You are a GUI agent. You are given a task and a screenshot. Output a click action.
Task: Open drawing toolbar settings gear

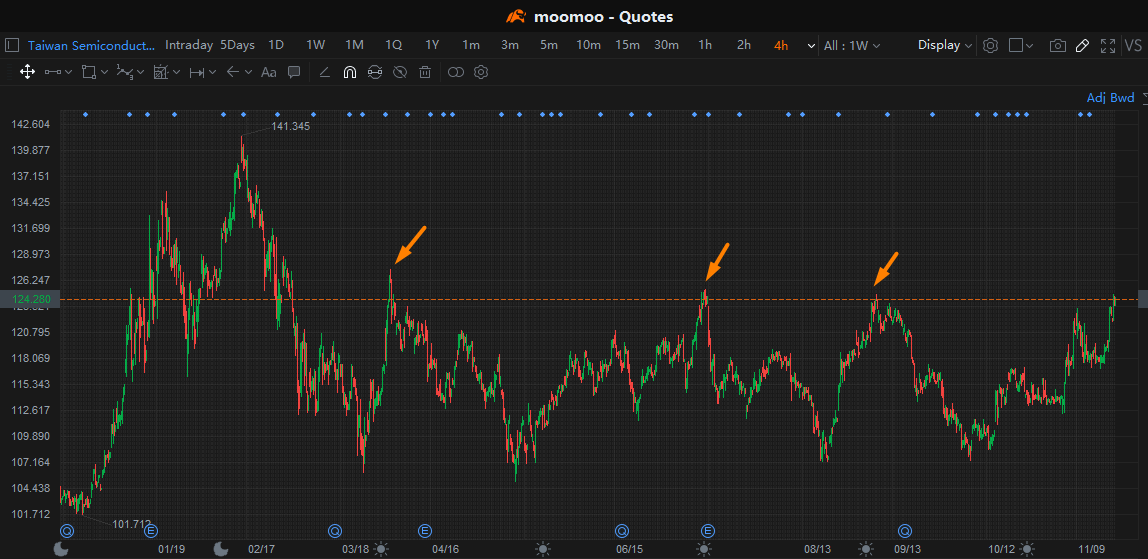(481, 72)
